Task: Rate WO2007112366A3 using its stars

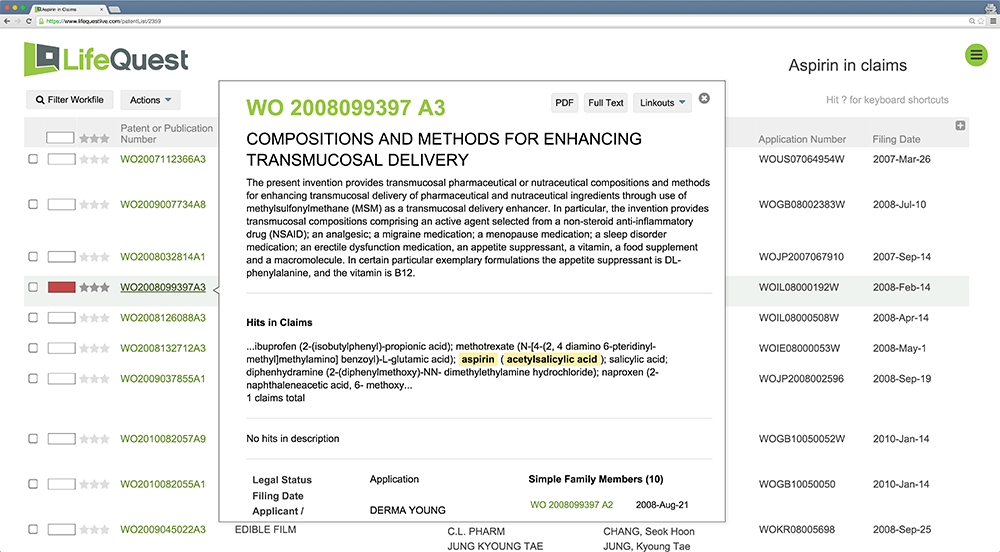Action: [x=94, y=159]
